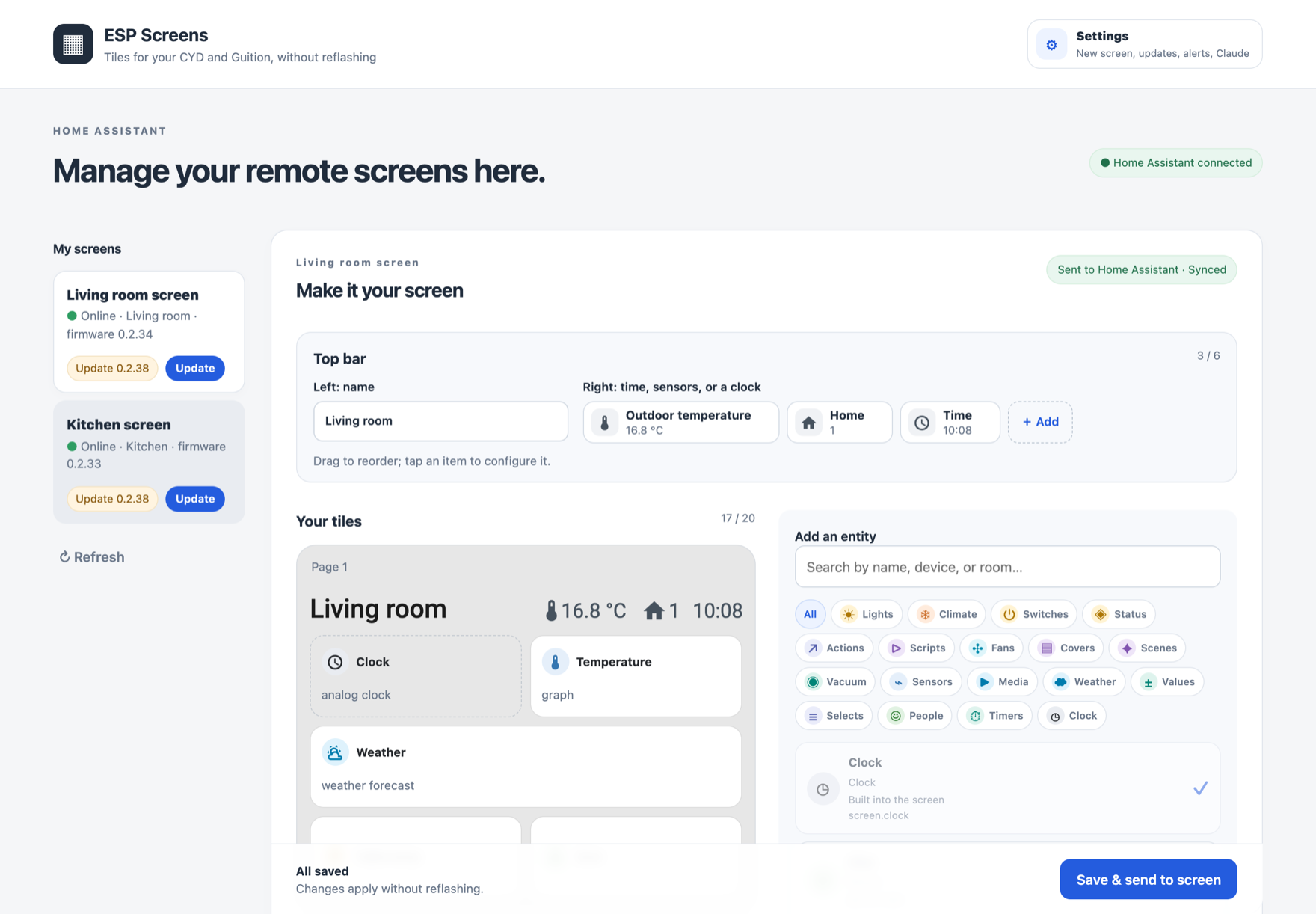Viewport: 1316px width, 914px height.
Task: Click the clock icon in Clock entity result
Action: [822, 789]
